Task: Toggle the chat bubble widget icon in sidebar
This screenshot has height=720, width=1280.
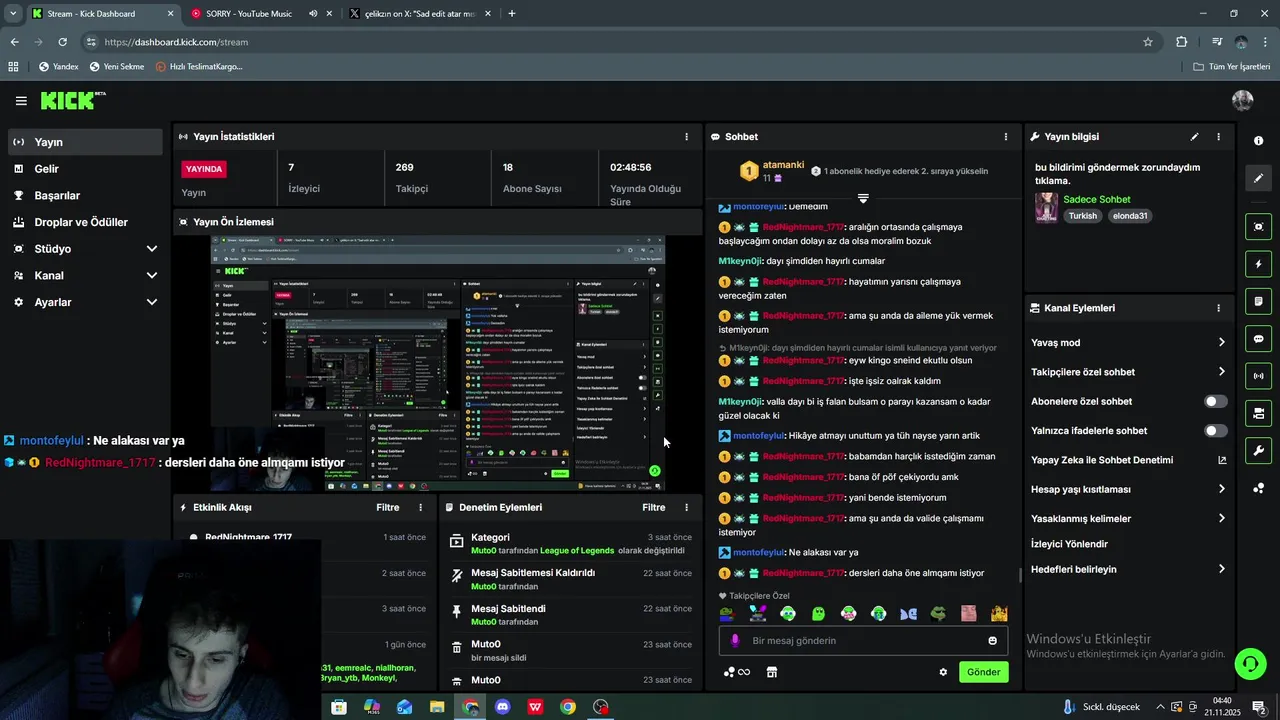Action: 1259,339
